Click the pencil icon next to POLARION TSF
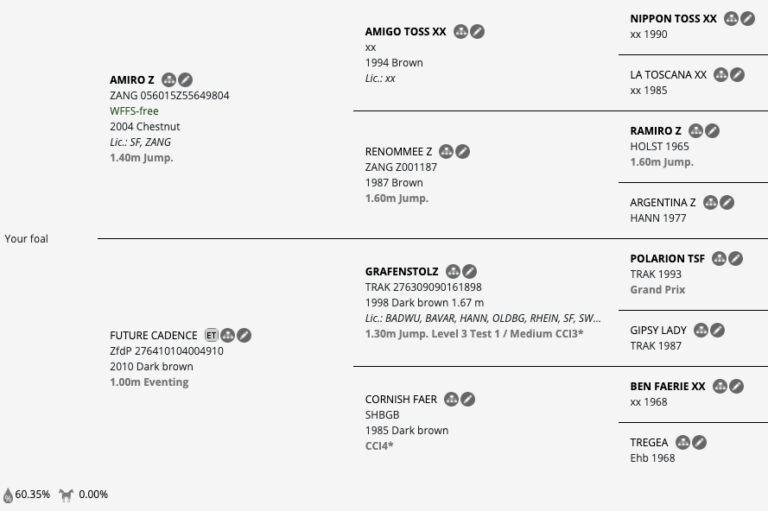768x511 pixels. coord(735,258)
